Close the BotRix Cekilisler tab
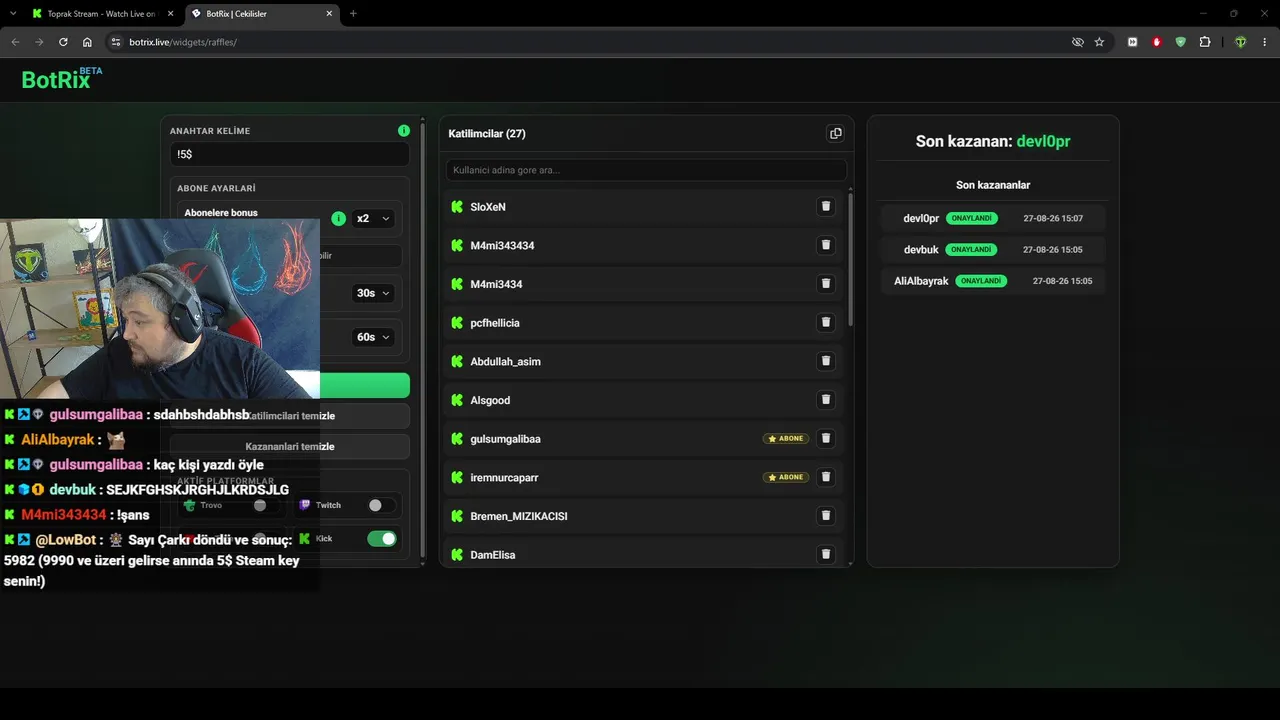 point(329,14)
